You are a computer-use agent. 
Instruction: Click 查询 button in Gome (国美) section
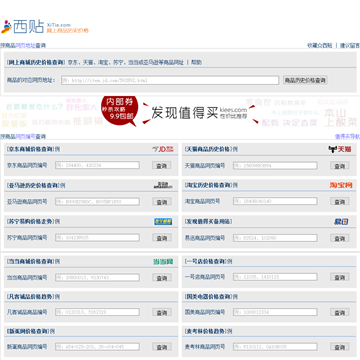point(340,312)
